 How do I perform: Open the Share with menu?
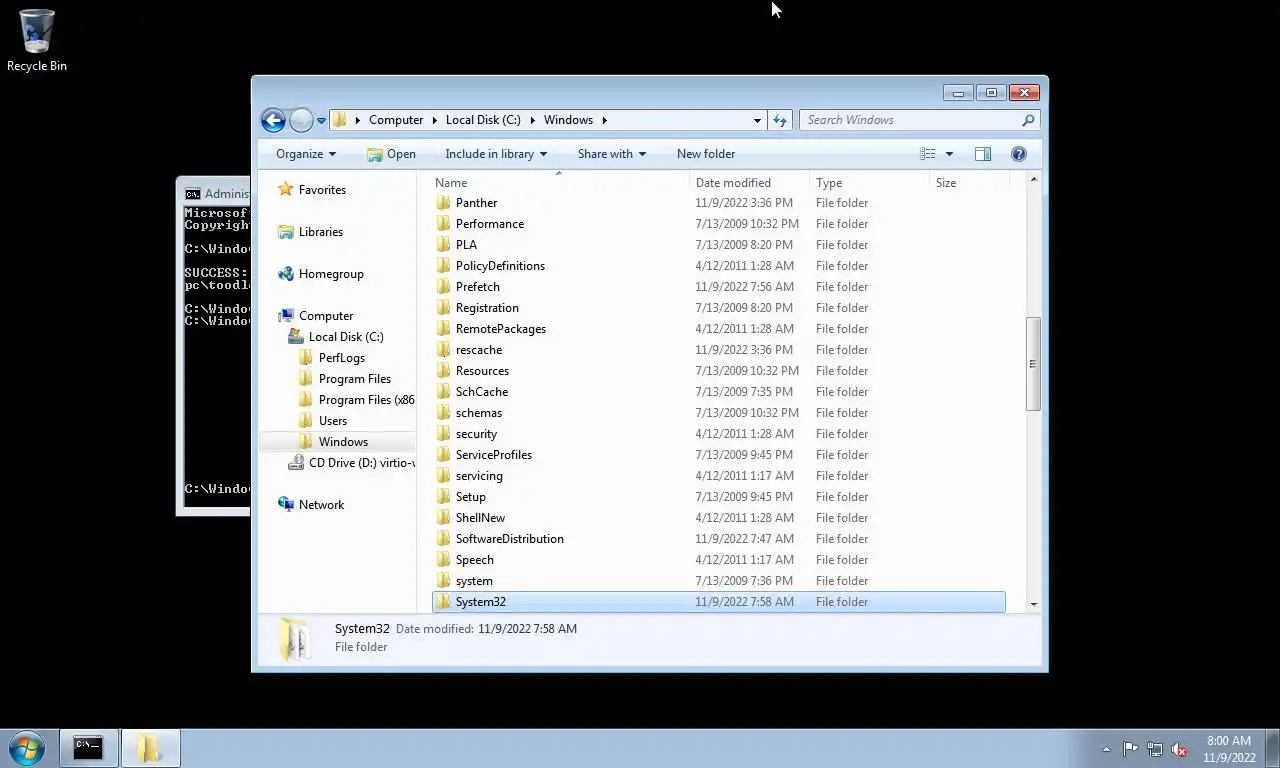click(612, 154)
